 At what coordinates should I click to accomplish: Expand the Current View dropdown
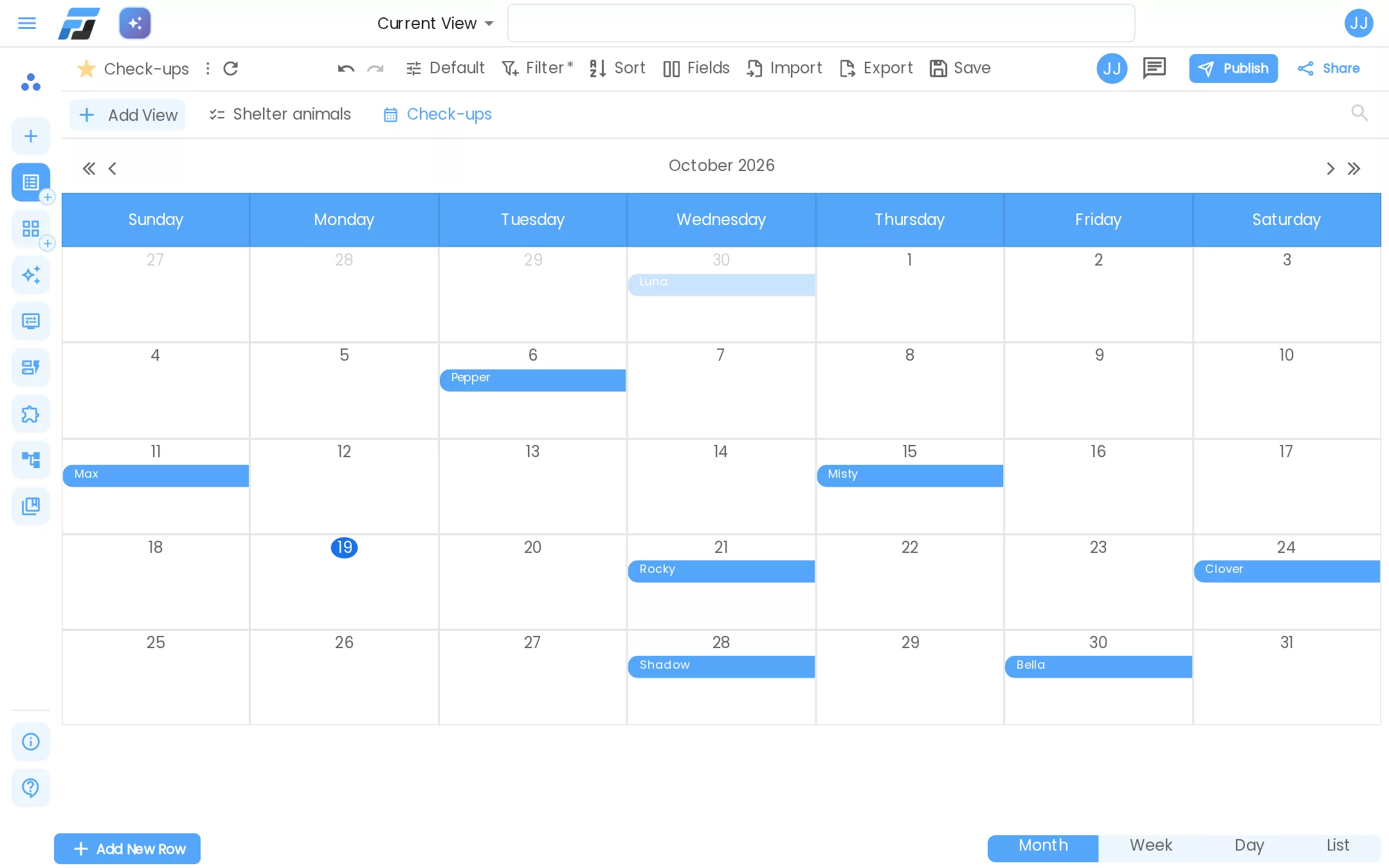[435, 23]
